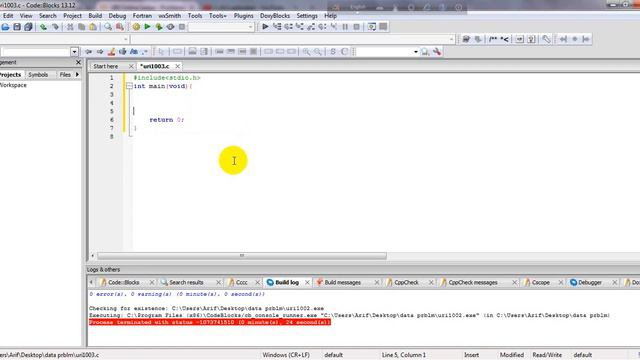Image resolution: width=640 pixels, height=360 pixels.
Task: Click the Build and run icon
Action: (159, 27)
